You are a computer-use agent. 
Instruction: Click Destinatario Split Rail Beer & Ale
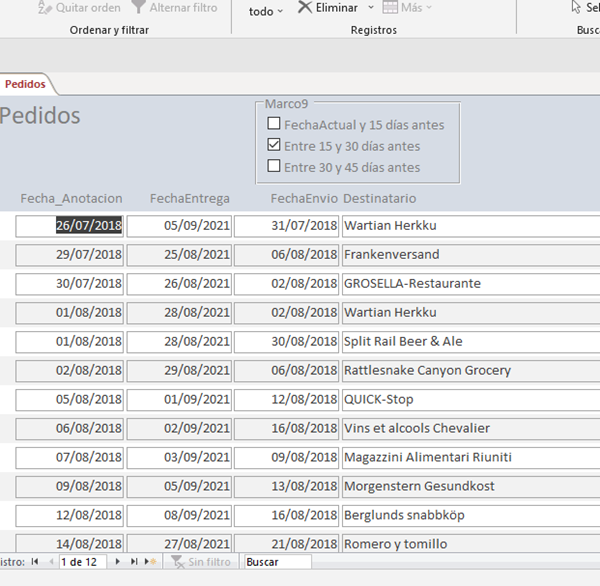click(x=471, y=342)
